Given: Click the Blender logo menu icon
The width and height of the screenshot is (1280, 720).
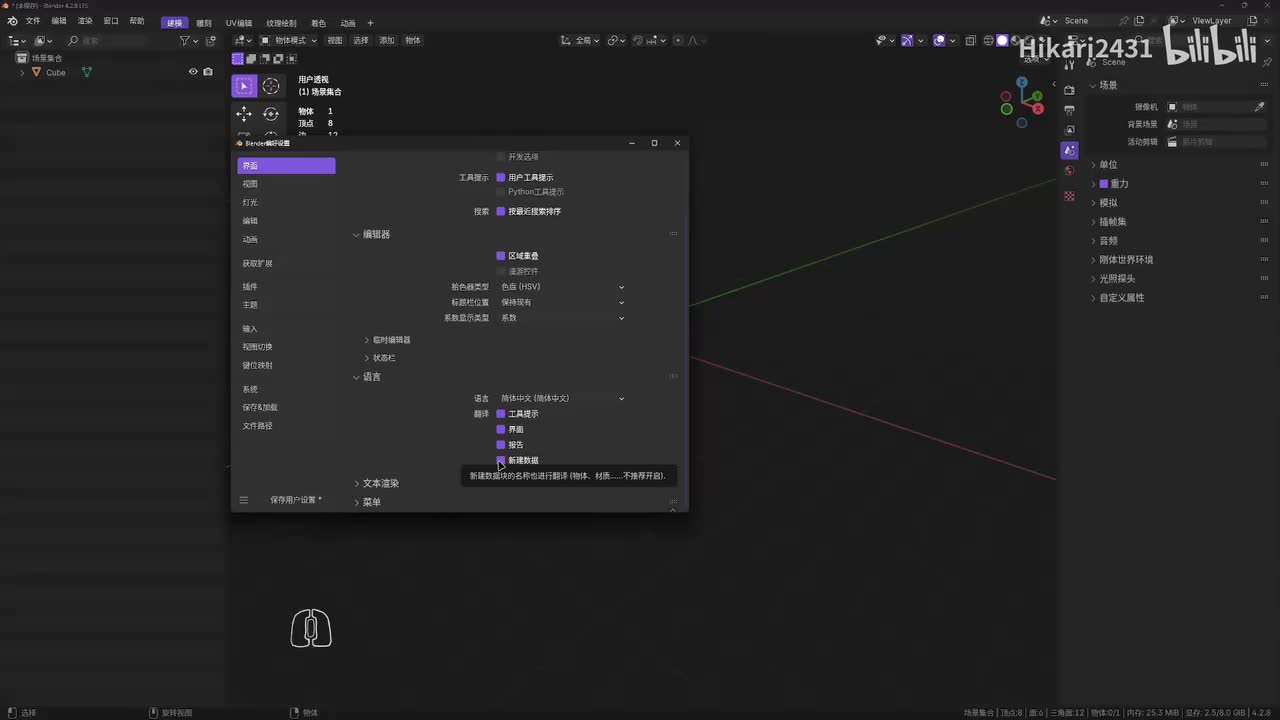Looking at the screenshot, I should pos(12,21).
